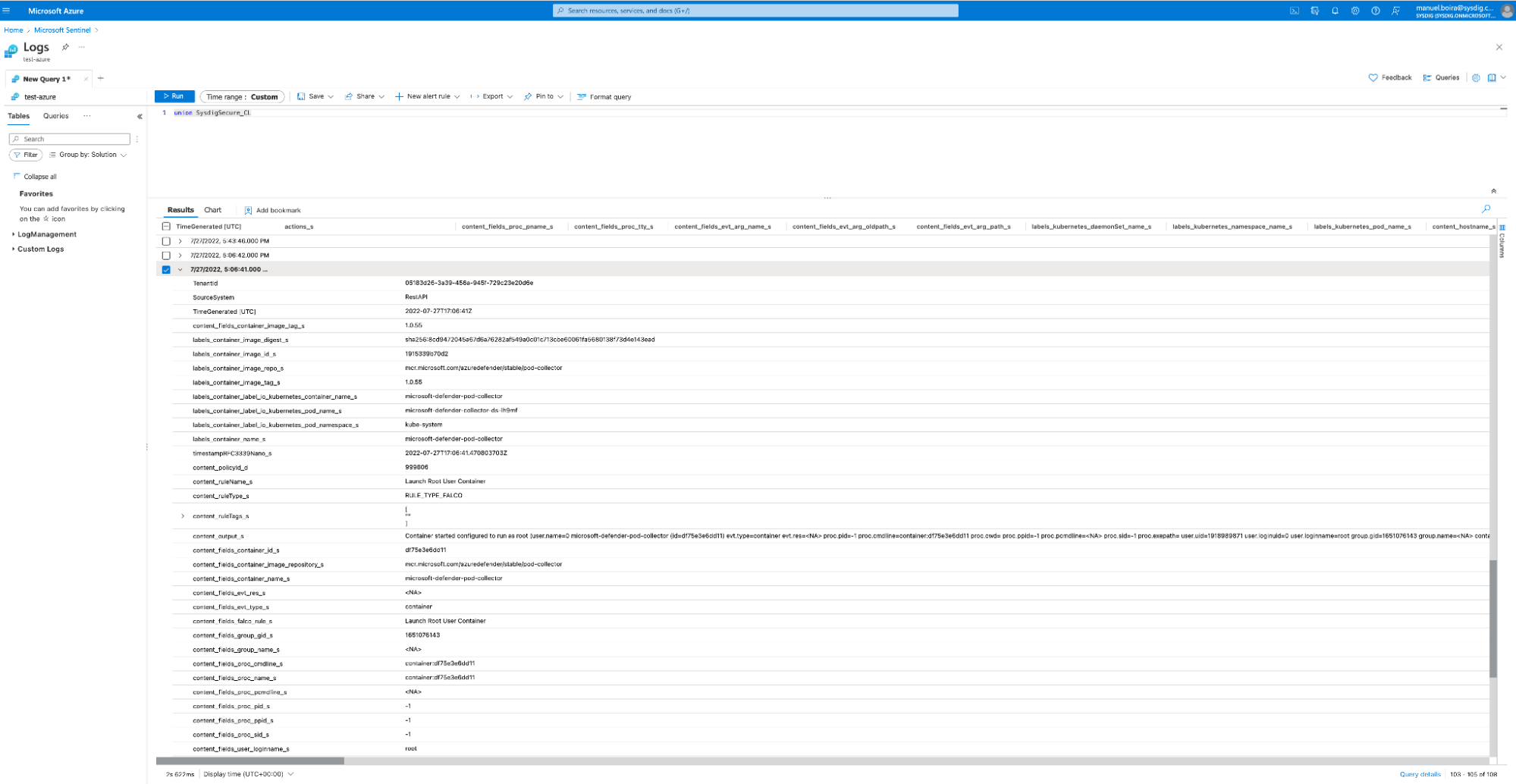The height and width of the screenshot is (784, 1516).
Task: Switch to the Chart tab
Action: click(212, 209)
